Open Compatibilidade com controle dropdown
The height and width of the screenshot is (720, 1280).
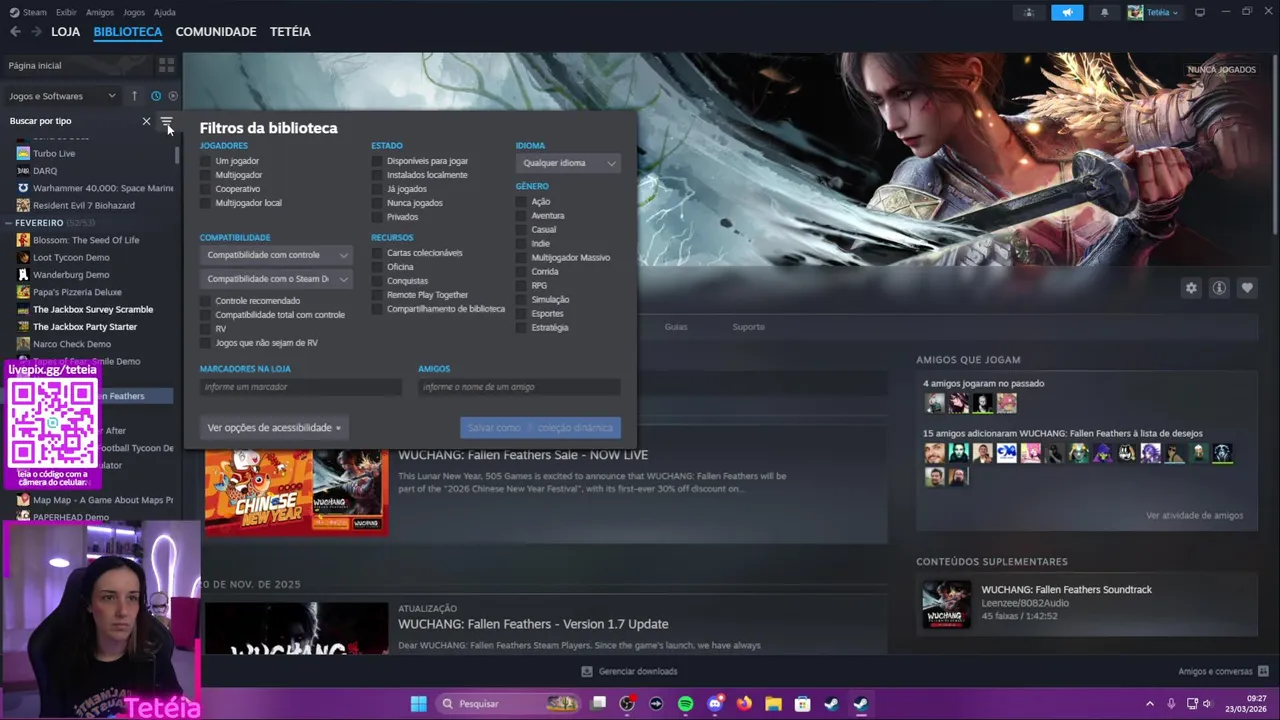coord(276,255)
